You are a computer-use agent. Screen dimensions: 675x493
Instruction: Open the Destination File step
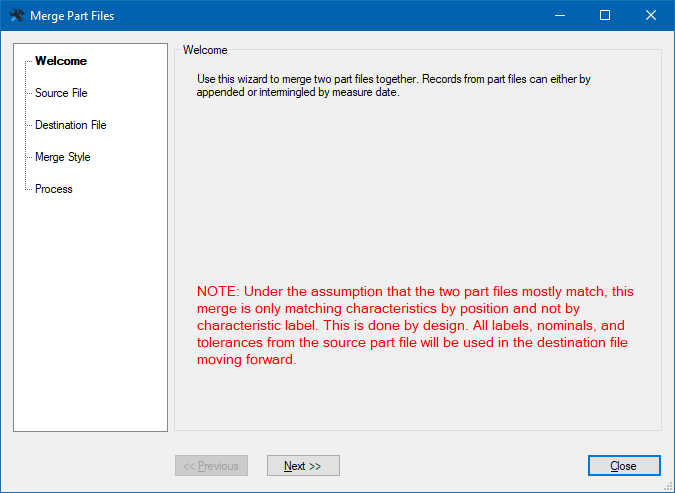pos(71,125)
